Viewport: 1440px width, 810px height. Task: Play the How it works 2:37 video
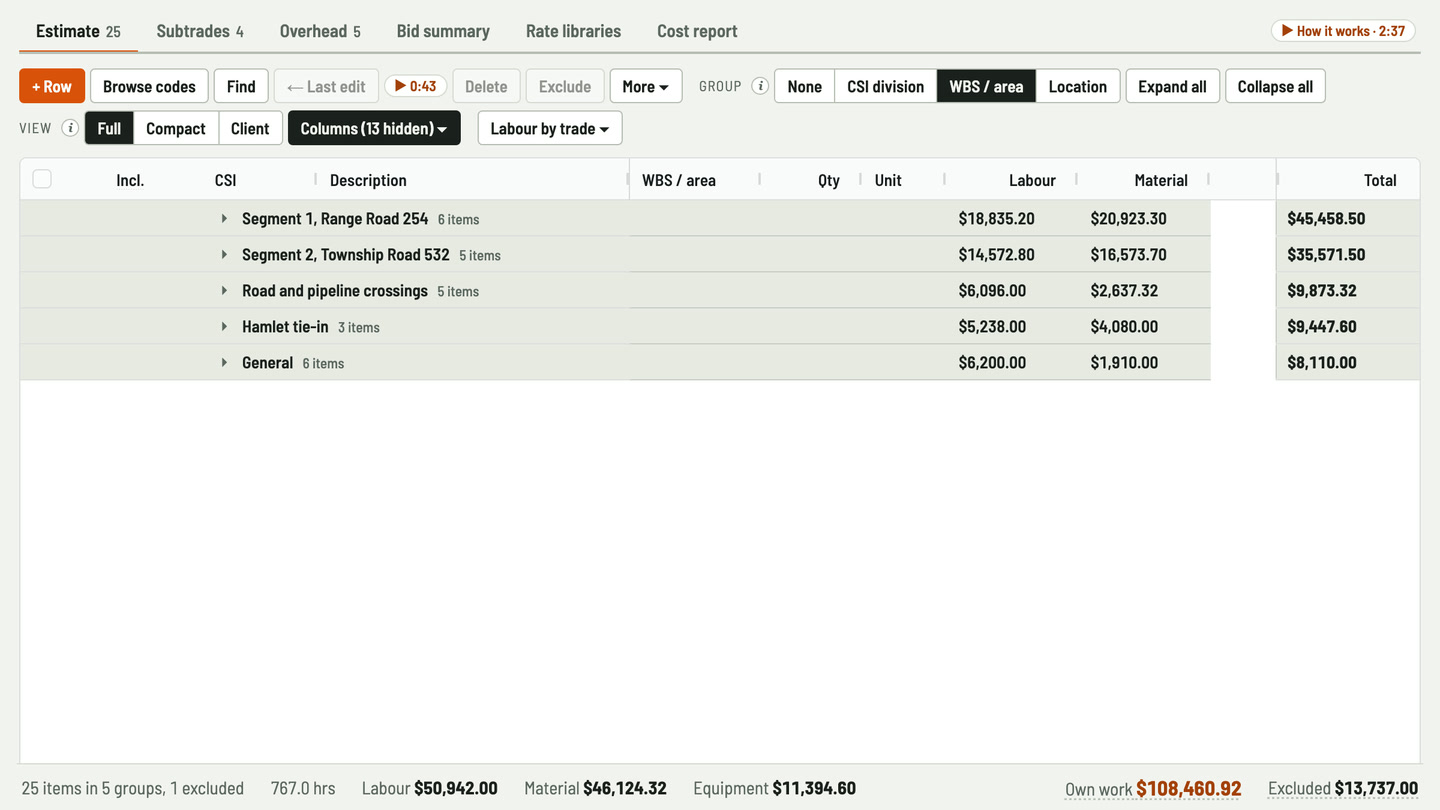tap(1343, 31)
